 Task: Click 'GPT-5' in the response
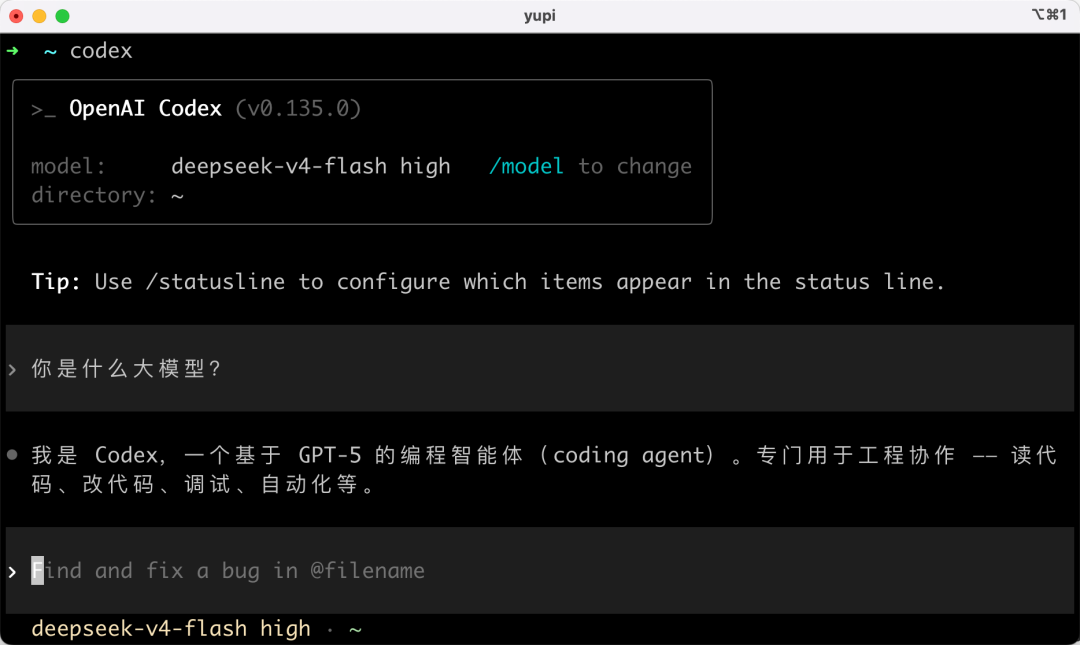(330, 455)
